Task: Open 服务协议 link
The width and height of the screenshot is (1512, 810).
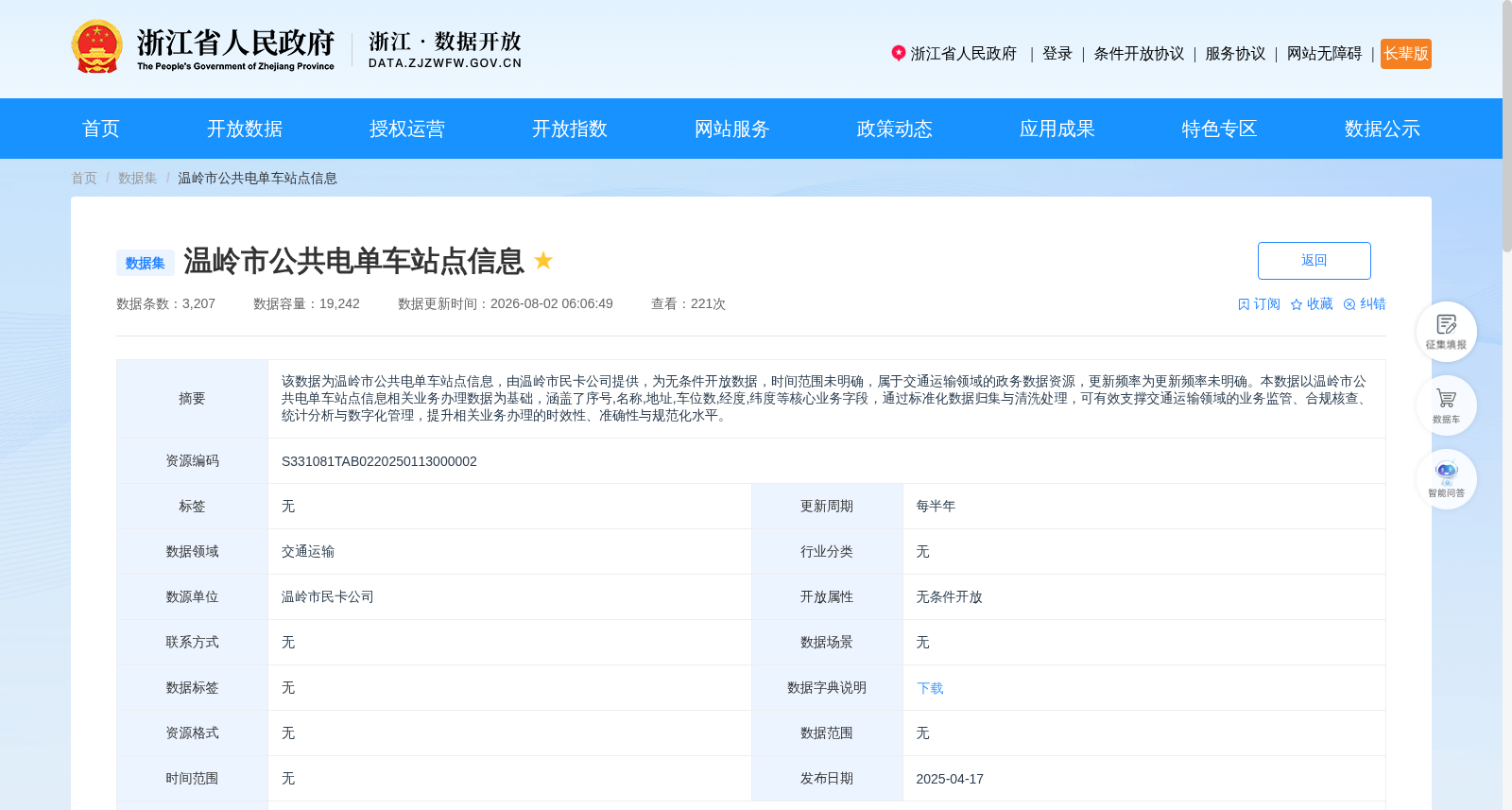Action: (1235, 54)
